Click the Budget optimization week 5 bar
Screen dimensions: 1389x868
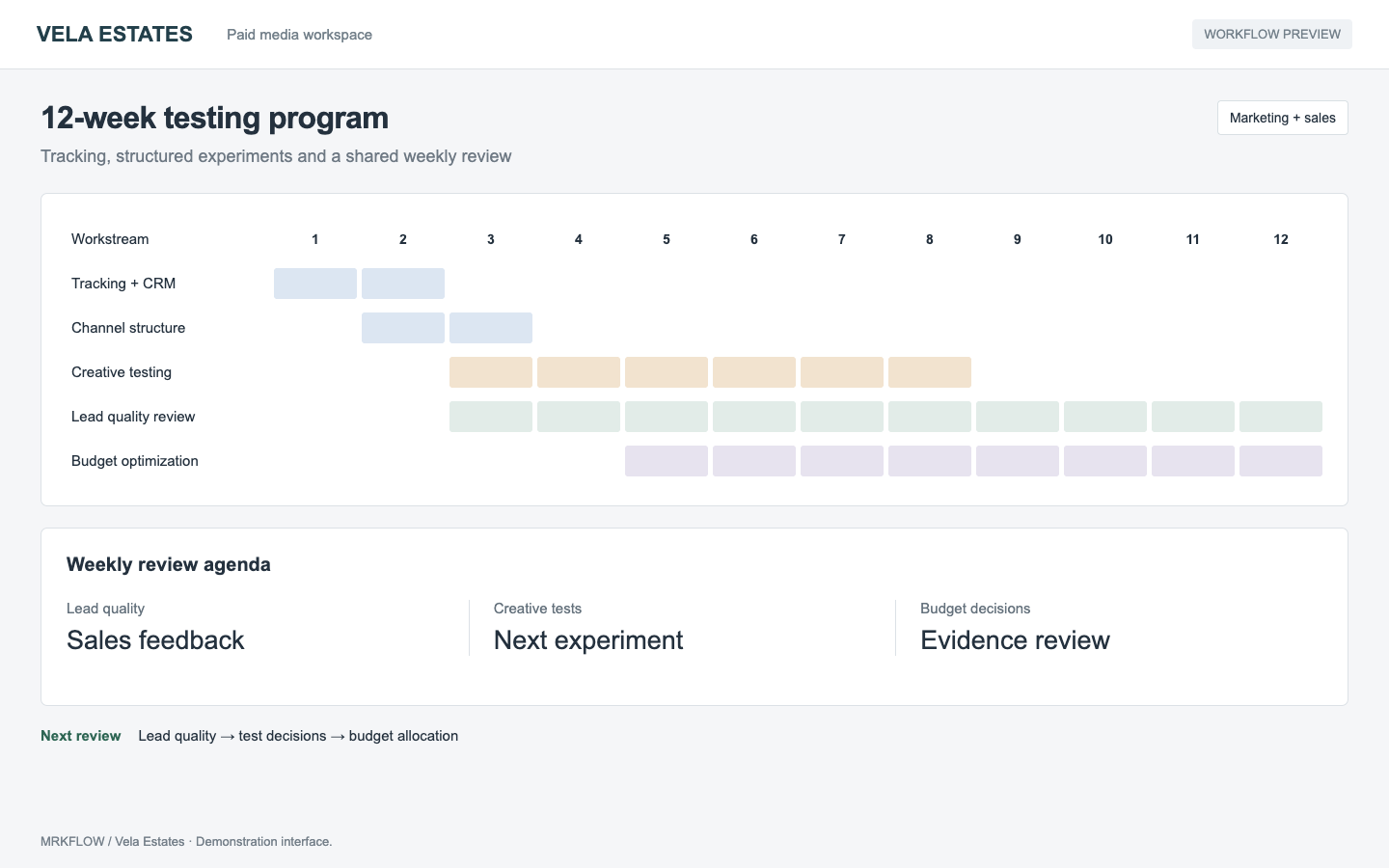667,461
